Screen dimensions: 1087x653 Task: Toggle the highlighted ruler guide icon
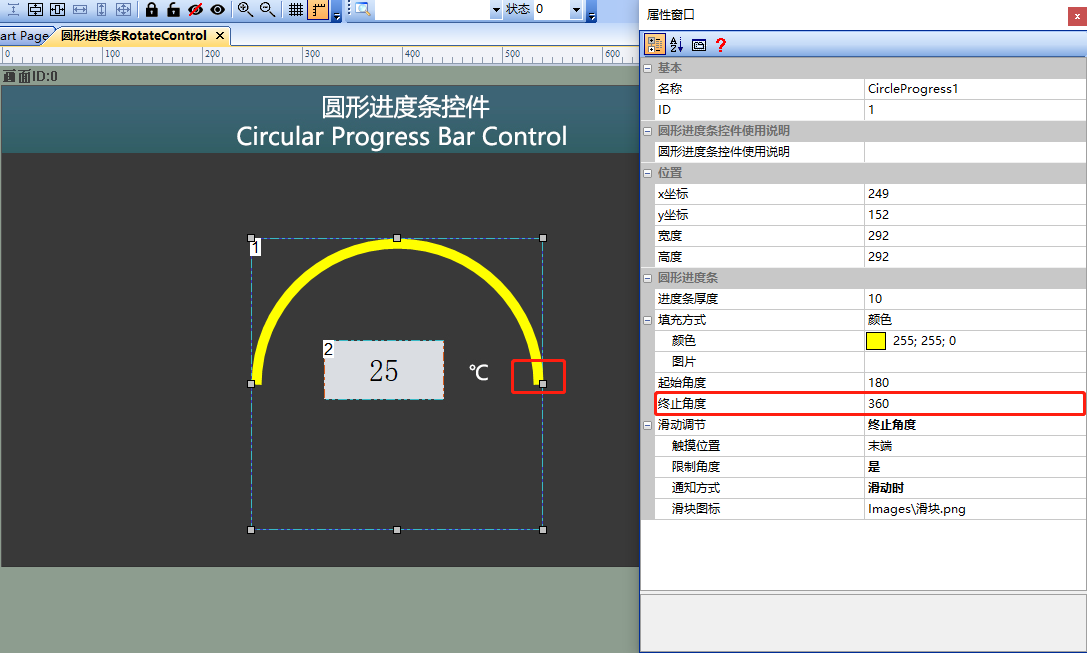[x=318, y=10]
